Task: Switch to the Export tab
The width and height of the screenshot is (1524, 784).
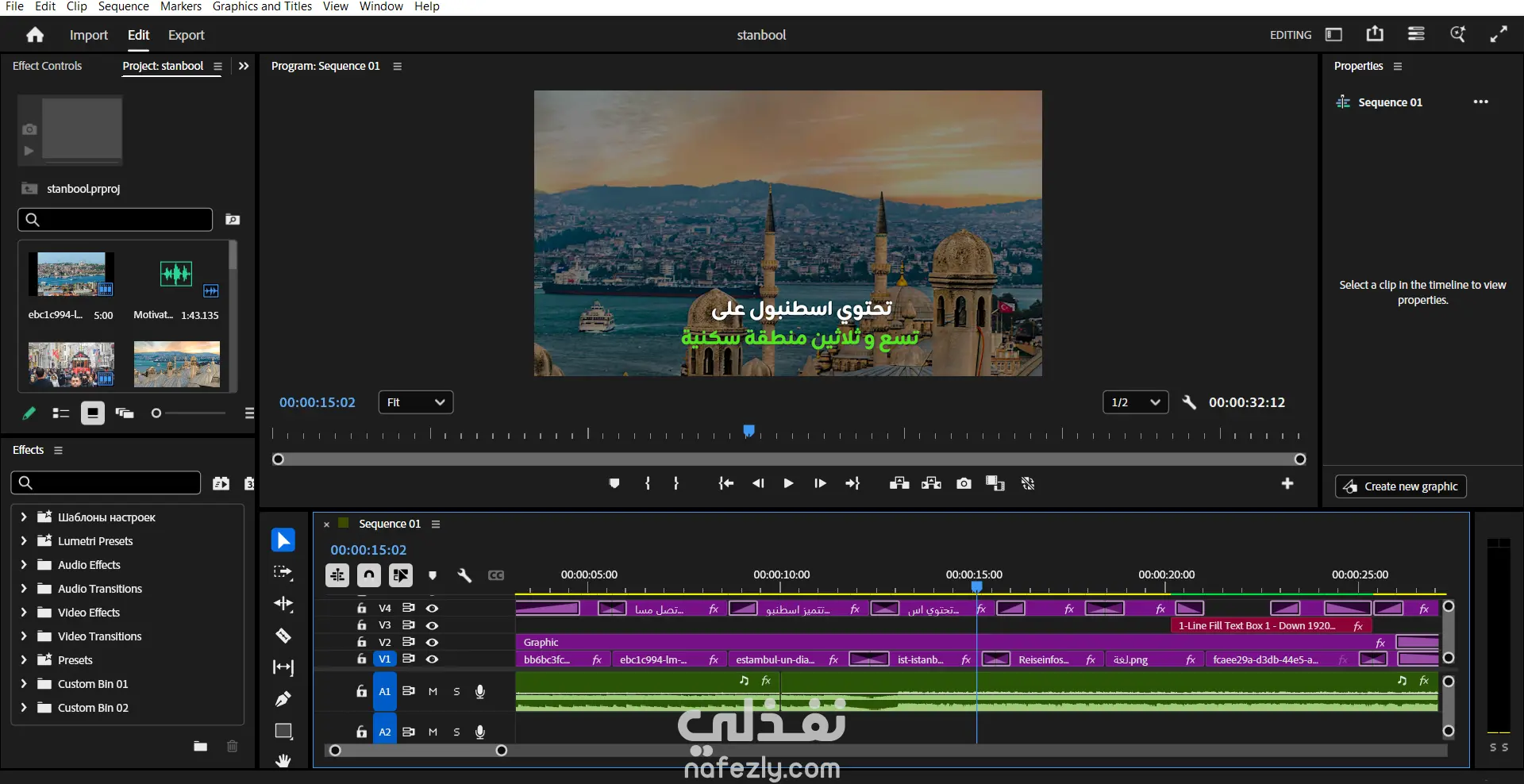Action: pos(186,35)
